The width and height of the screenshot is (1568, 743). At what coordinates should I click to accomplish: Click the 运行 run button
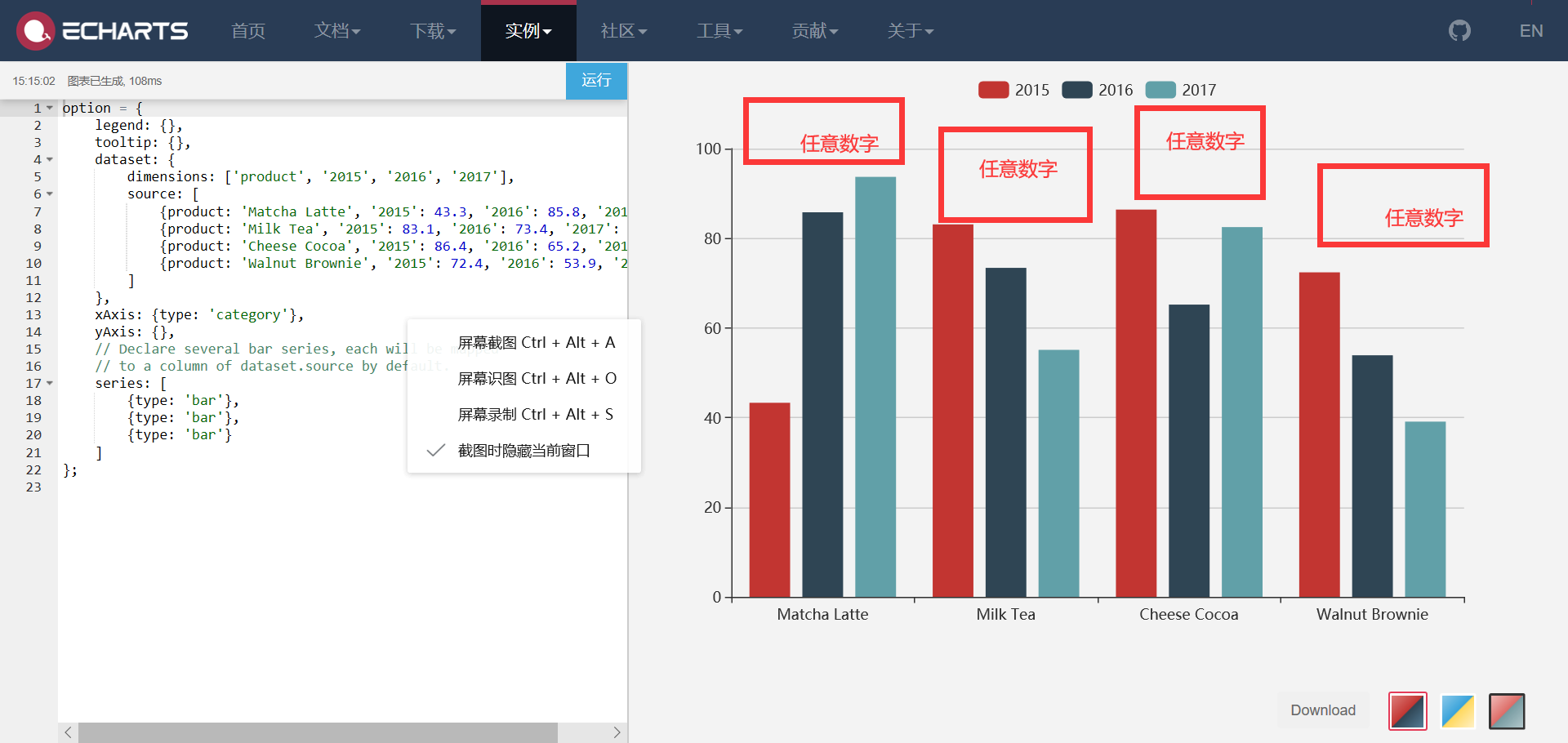596,81
